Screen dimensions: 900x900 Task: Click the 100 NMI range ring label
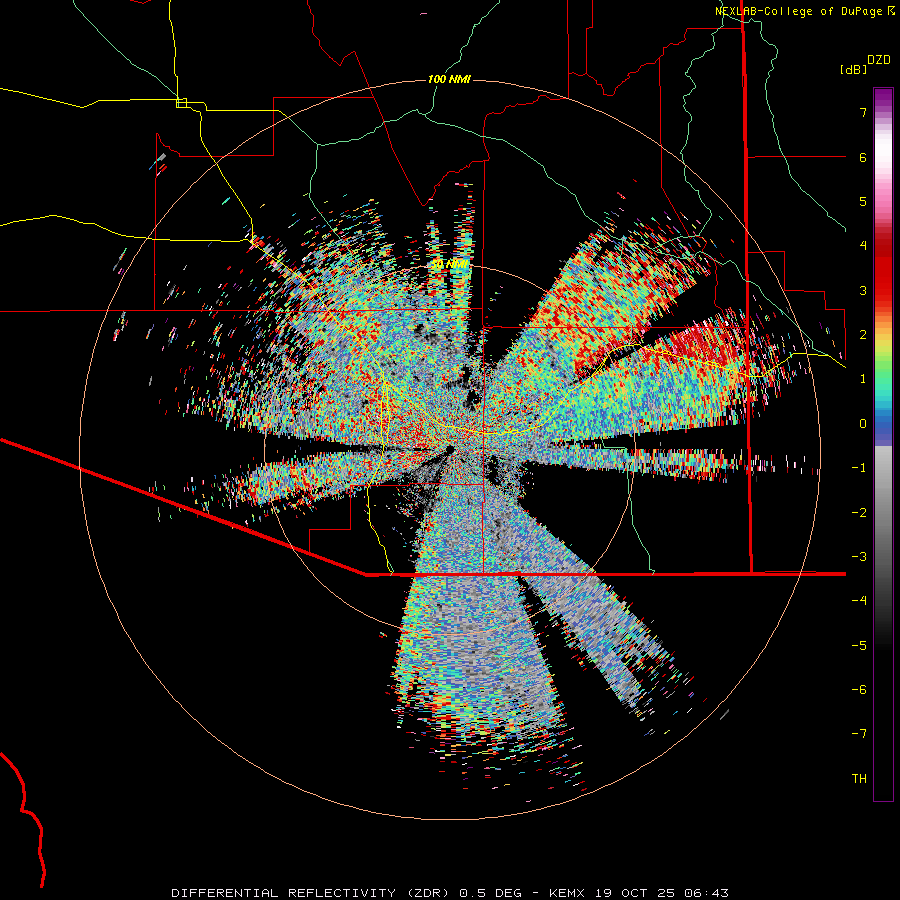449,79
